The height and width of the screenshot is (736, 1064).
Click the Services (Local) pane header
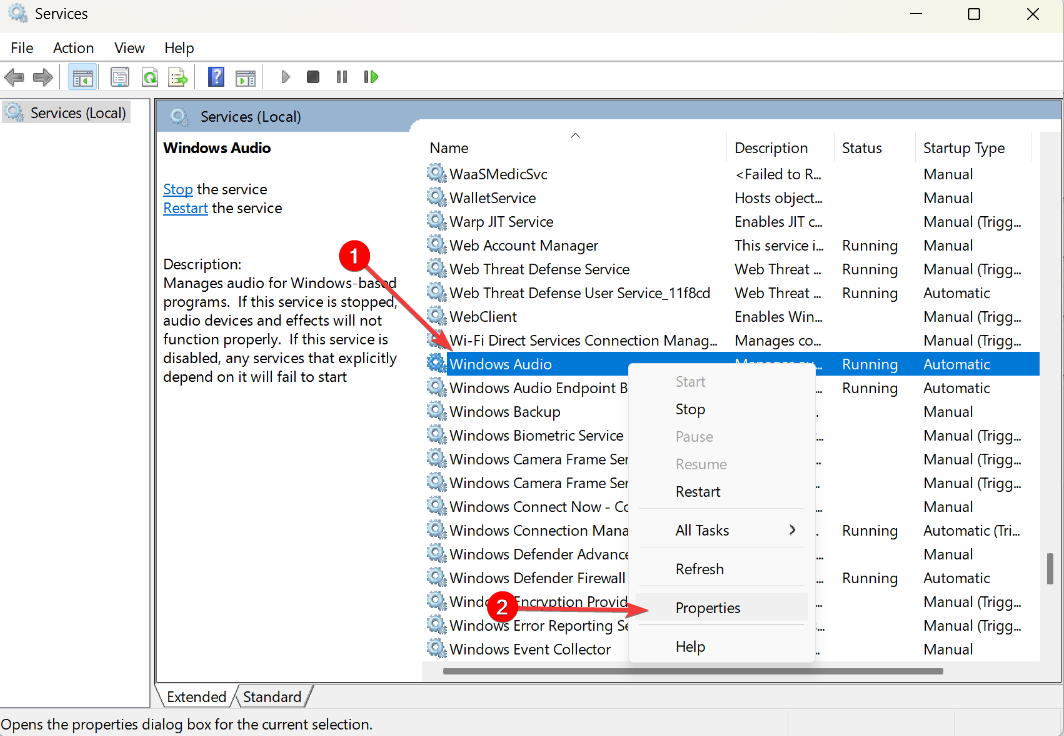click(x=251, y=117)
